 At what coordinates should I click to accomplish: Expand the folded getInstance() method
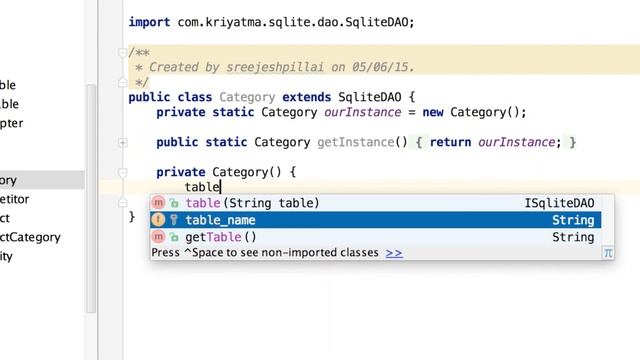coord(122,142)
